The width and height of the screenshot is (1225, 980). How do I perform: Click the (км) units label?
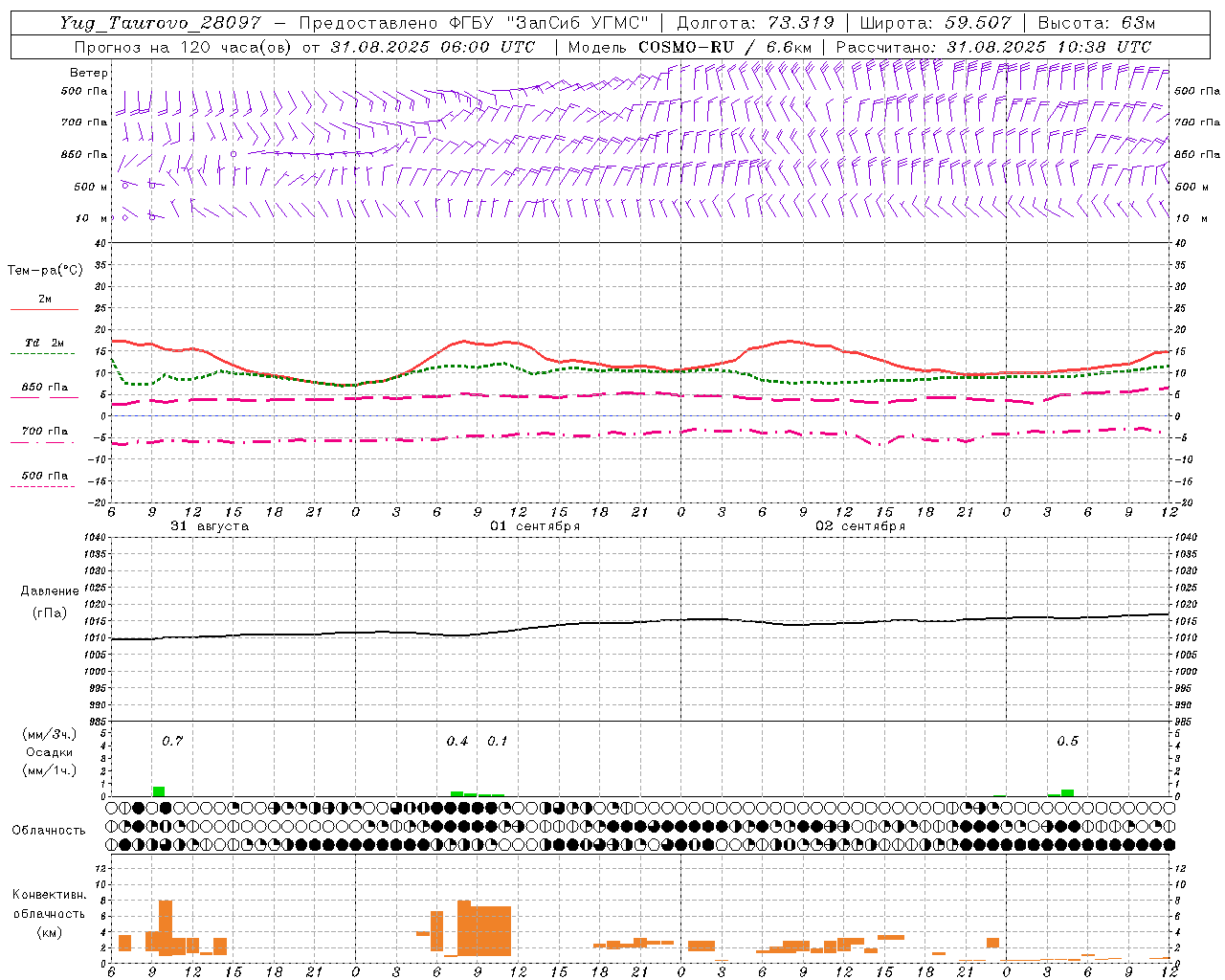(49, 931)
